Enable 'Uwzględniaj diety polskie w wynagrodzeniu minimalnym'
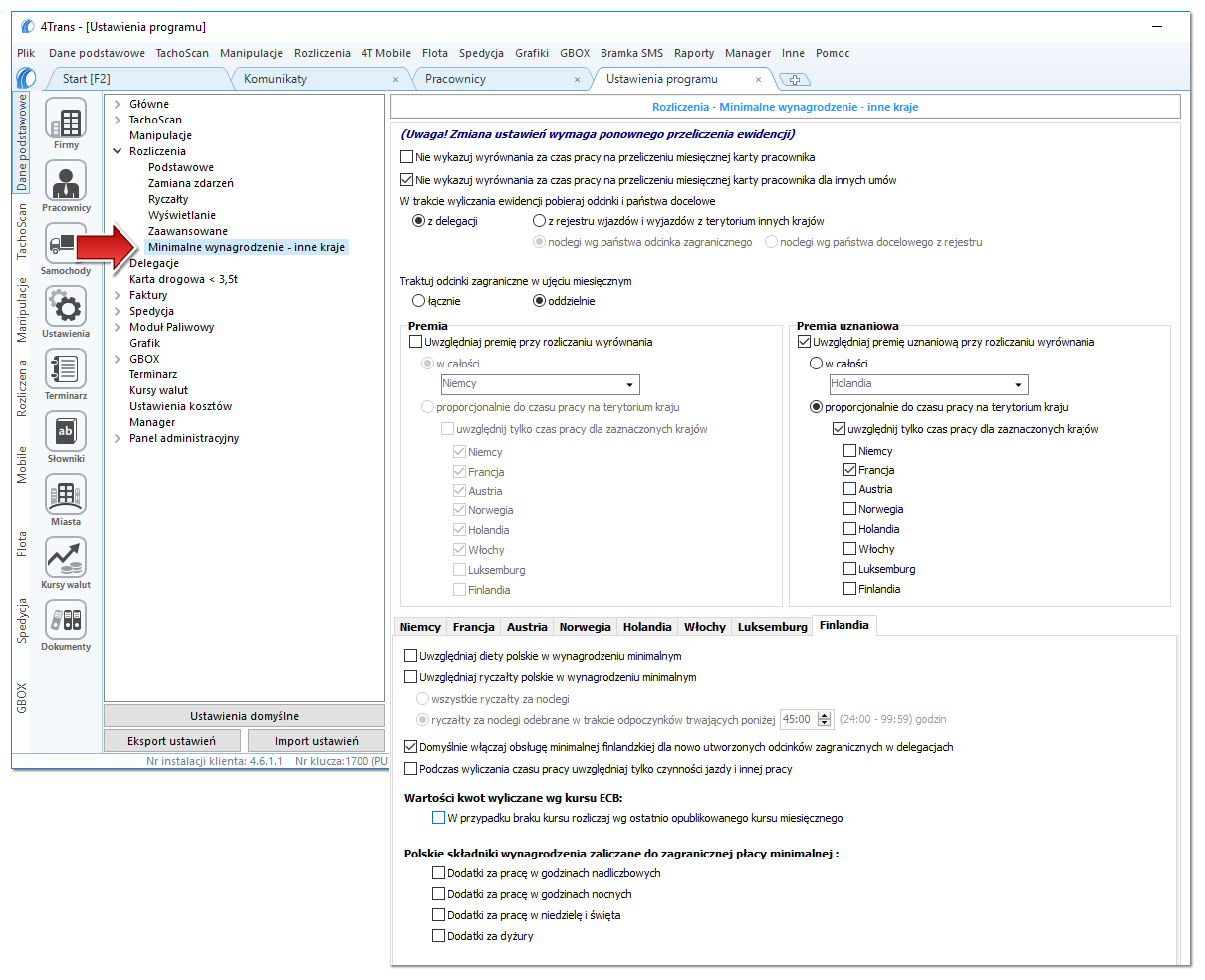 click(x=411, y=656)
